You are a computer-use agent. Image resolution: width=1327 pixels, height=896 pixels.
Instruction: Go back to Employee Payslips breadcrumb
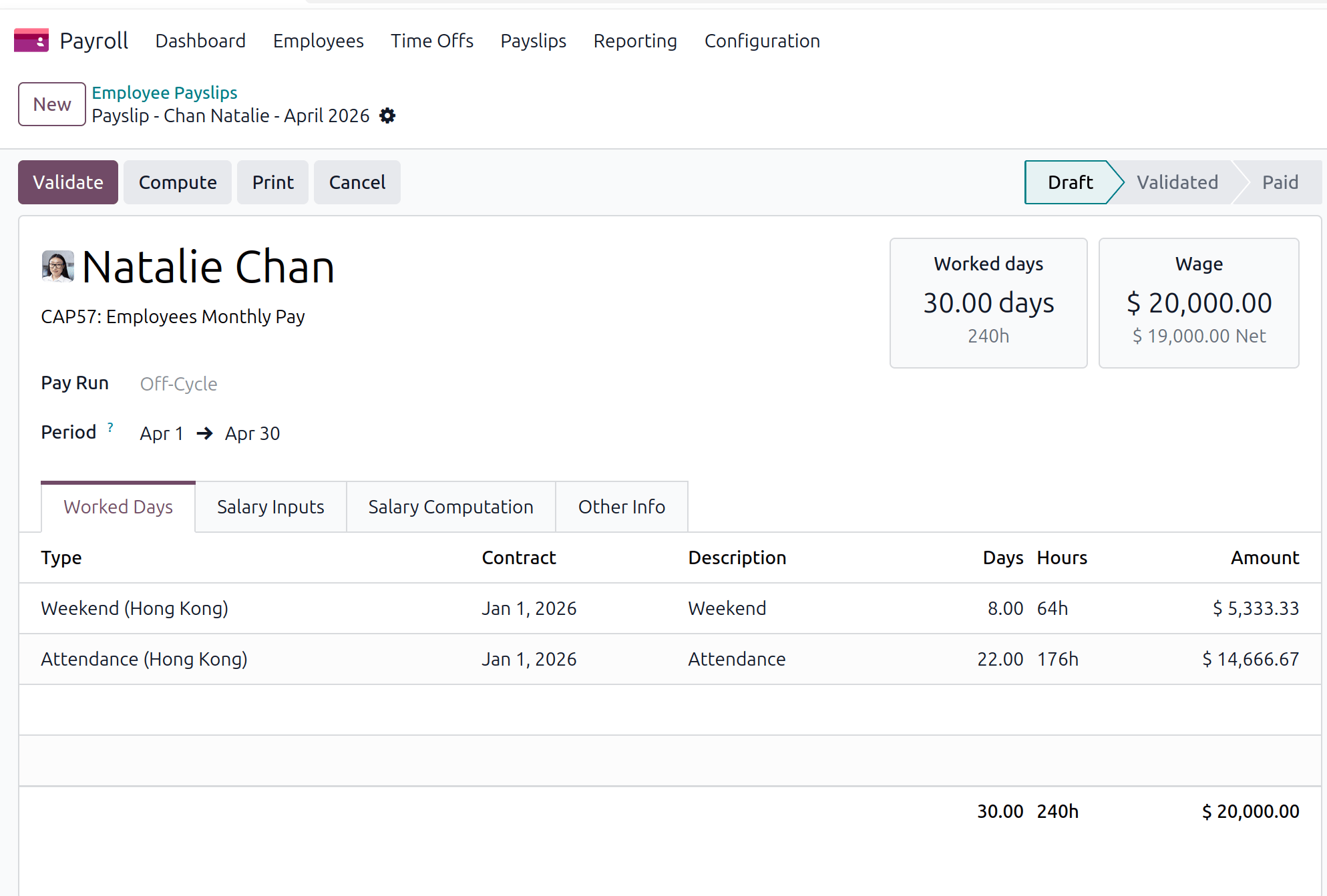(164, 92)
